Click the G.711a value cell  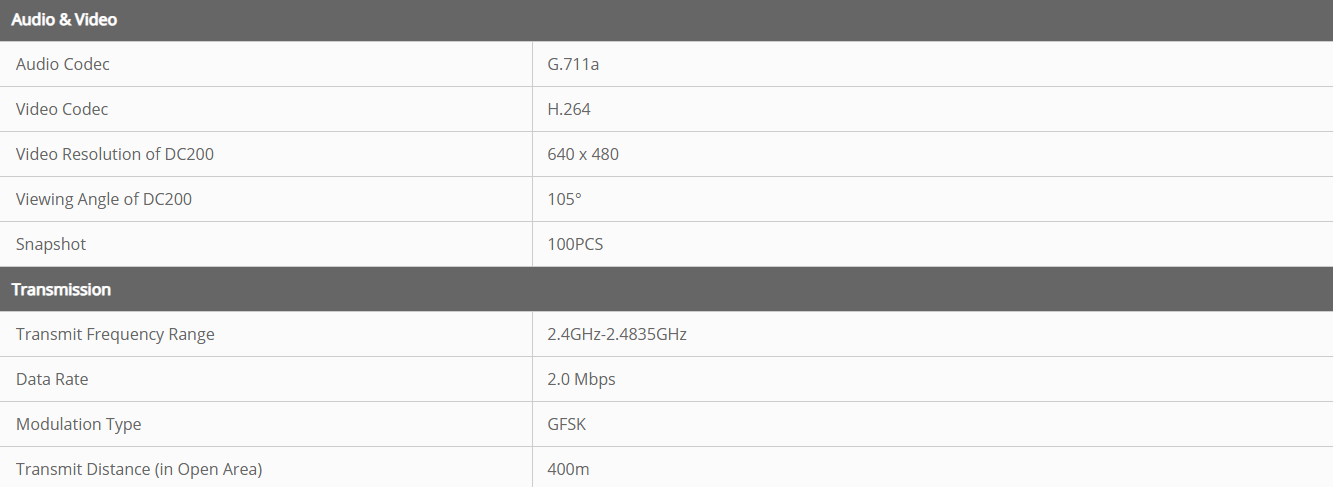(573, 64)
